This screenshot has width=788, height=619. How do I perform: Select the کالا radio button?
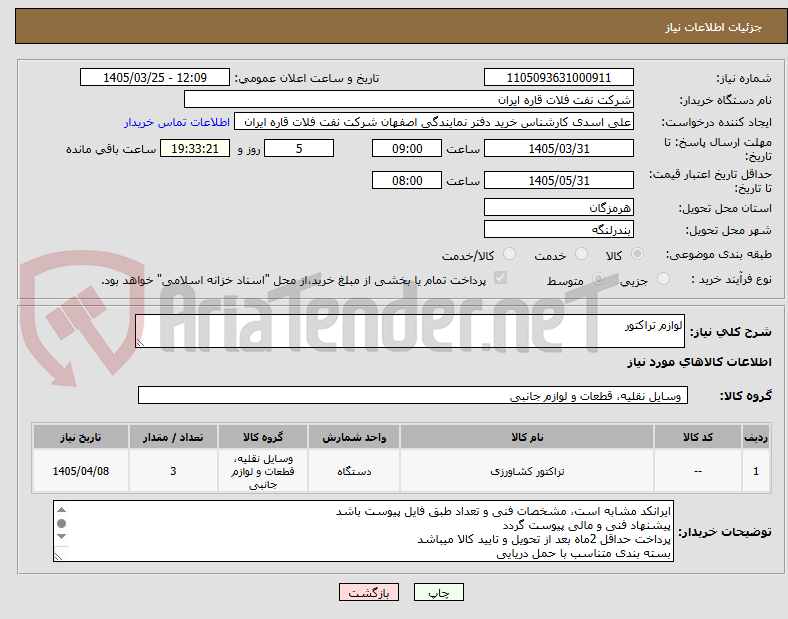point(637,254)
